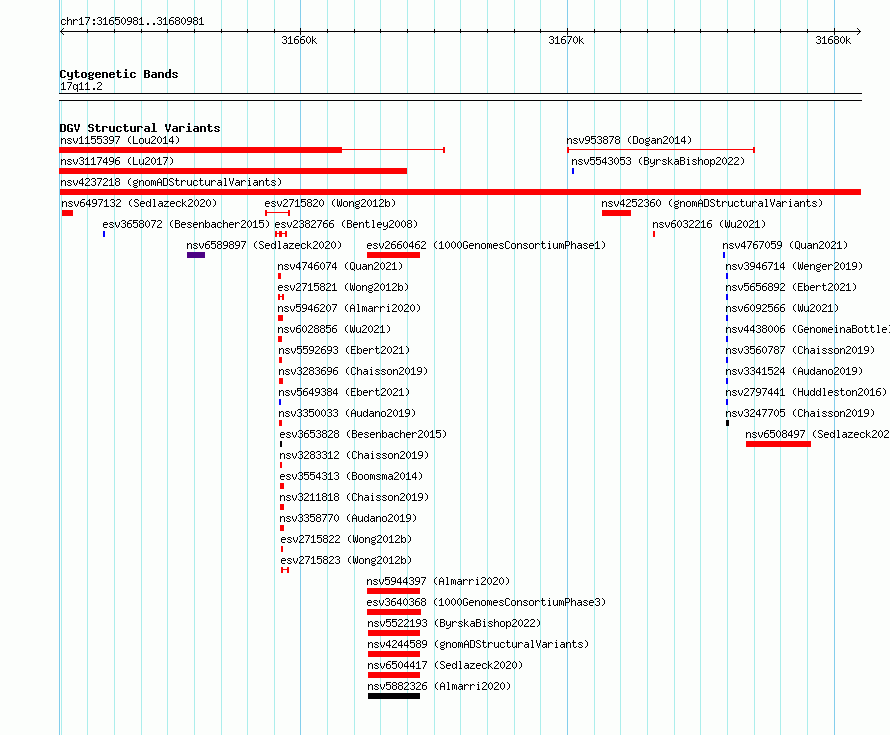This screenshot has height=735, width=890.
Task: Click the chr17:31650981..31680981 region label
Action: (132, 22)
